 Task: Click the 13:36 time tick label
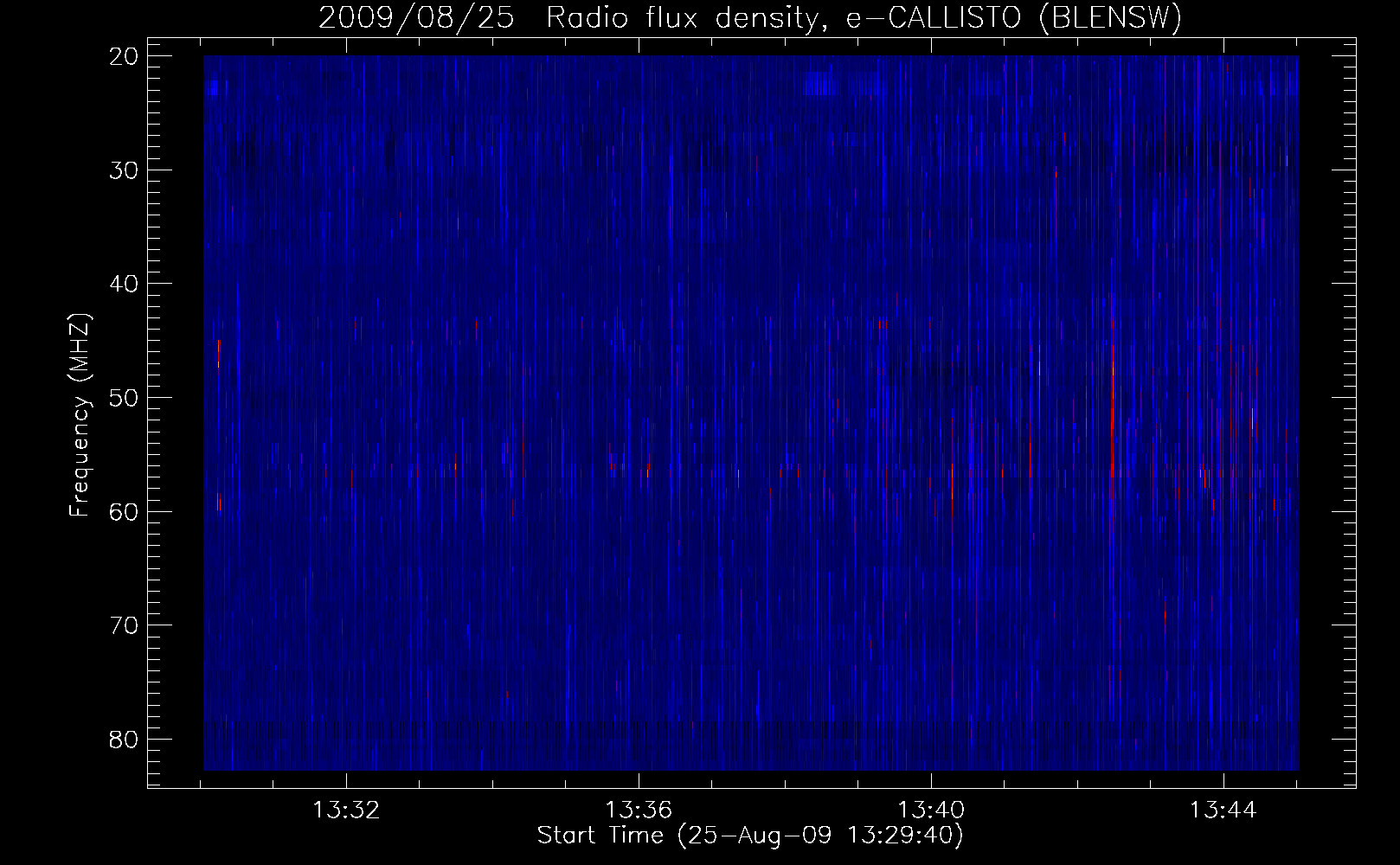pos(639,811)
